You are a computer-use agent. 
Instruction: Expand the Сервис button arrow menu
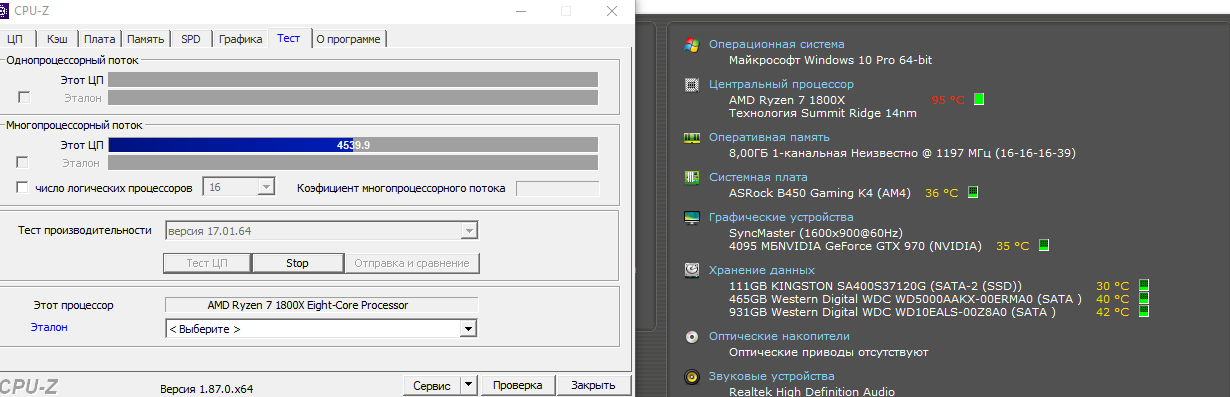pyautogui.click(x=469, y=385)
